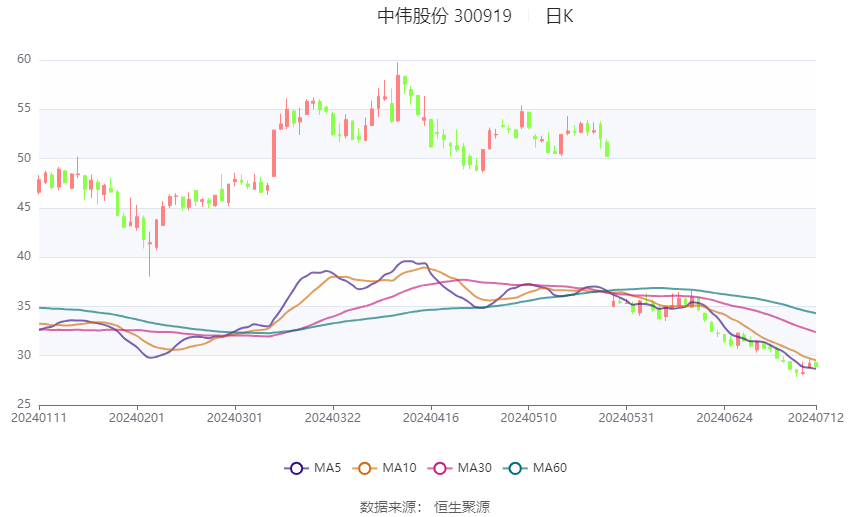Viewport: 850px width, 517px height.
Task: Click the 20240531 date axis label
Action: 626,418
